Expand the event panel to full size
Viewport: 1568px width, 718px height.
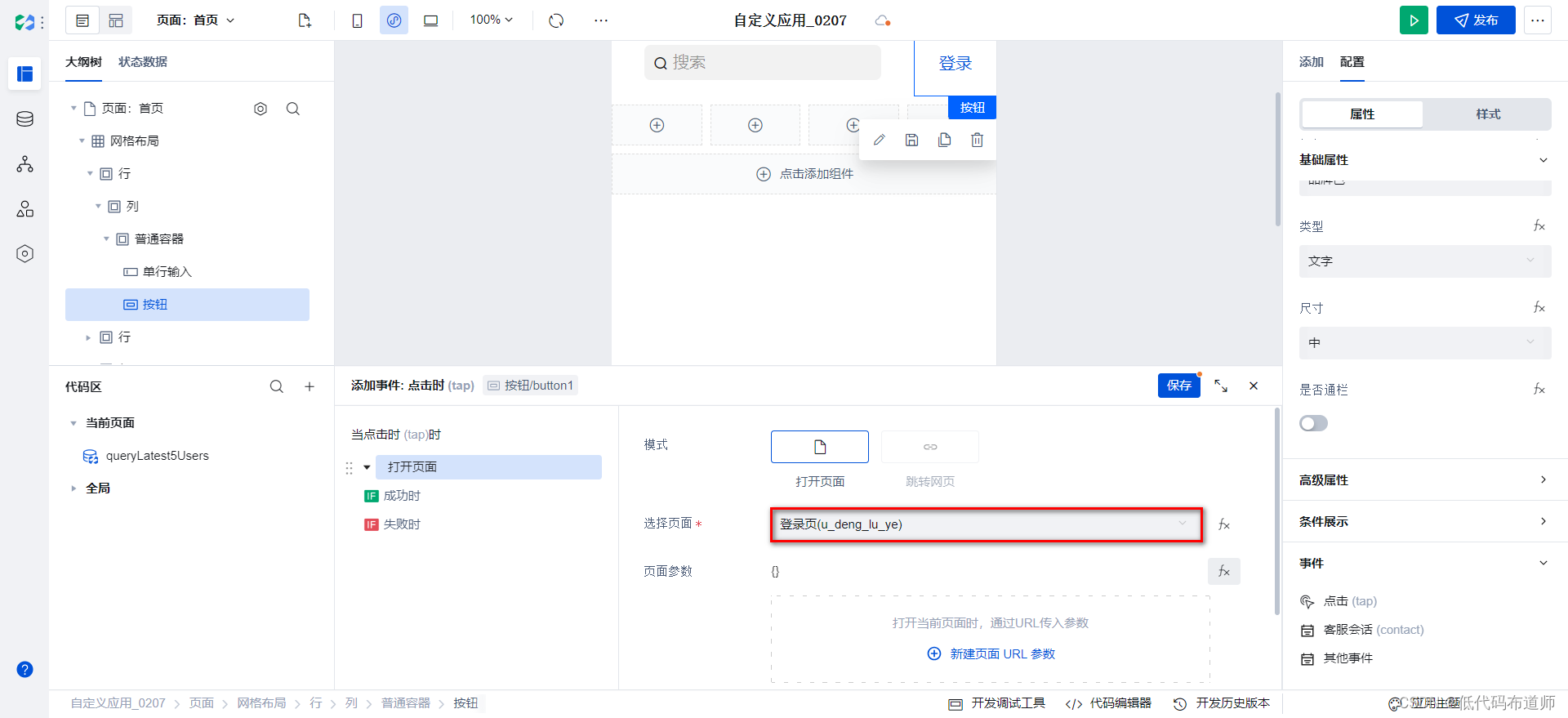click(1221, 386)
